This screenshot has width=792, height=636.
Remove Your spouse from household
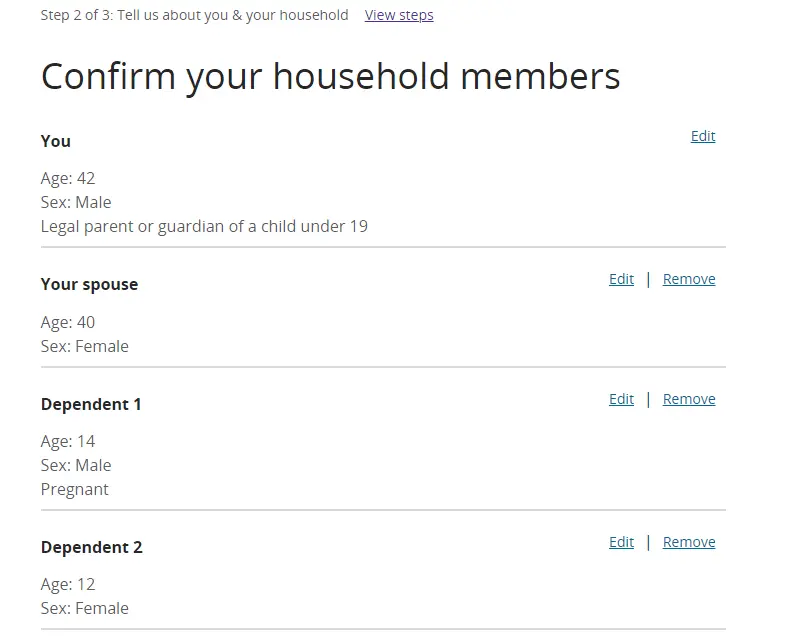coord(689,279)
